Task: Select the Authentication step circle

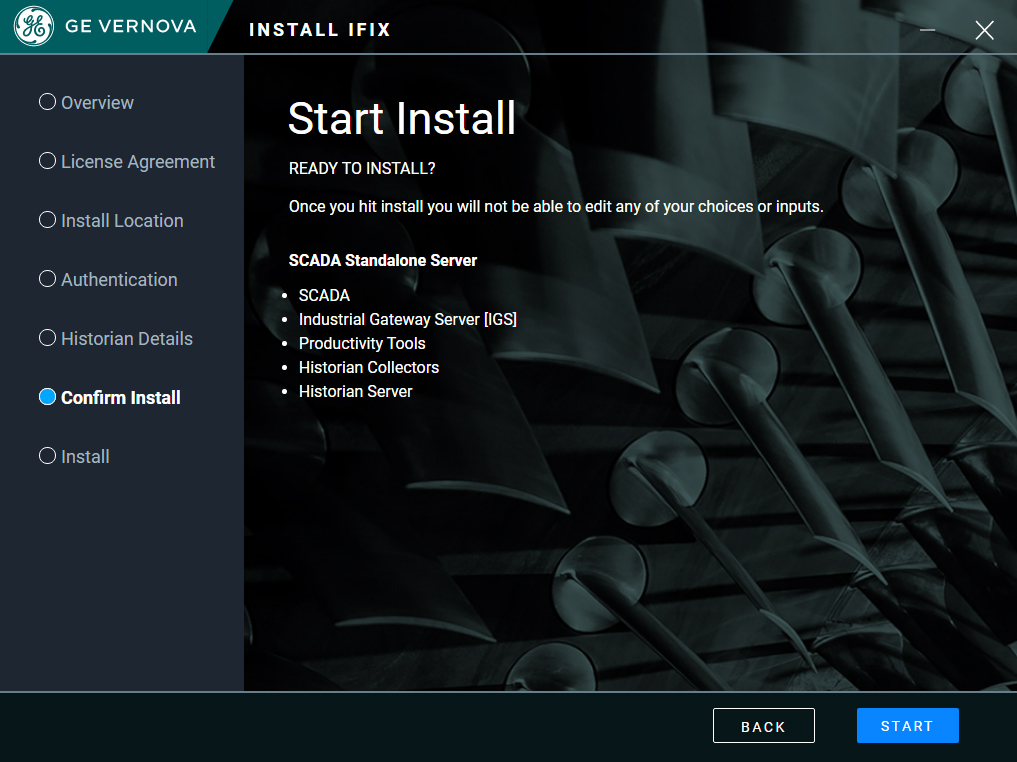Action: (x=47, y=279)
